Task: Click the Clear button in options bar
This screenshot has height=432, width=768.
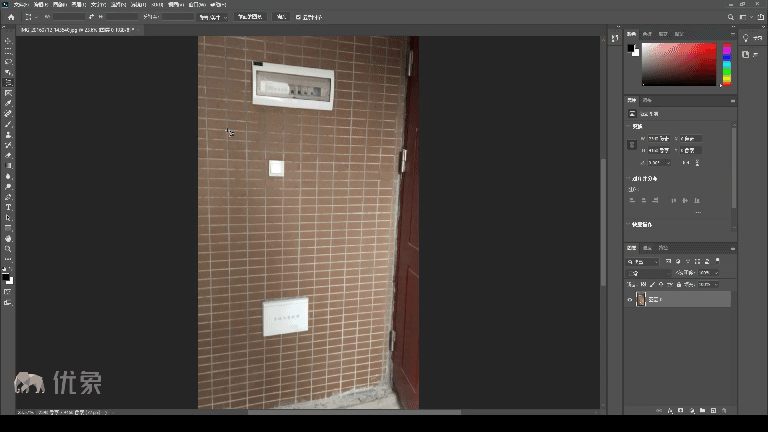Action: click(x=280, y=17)
